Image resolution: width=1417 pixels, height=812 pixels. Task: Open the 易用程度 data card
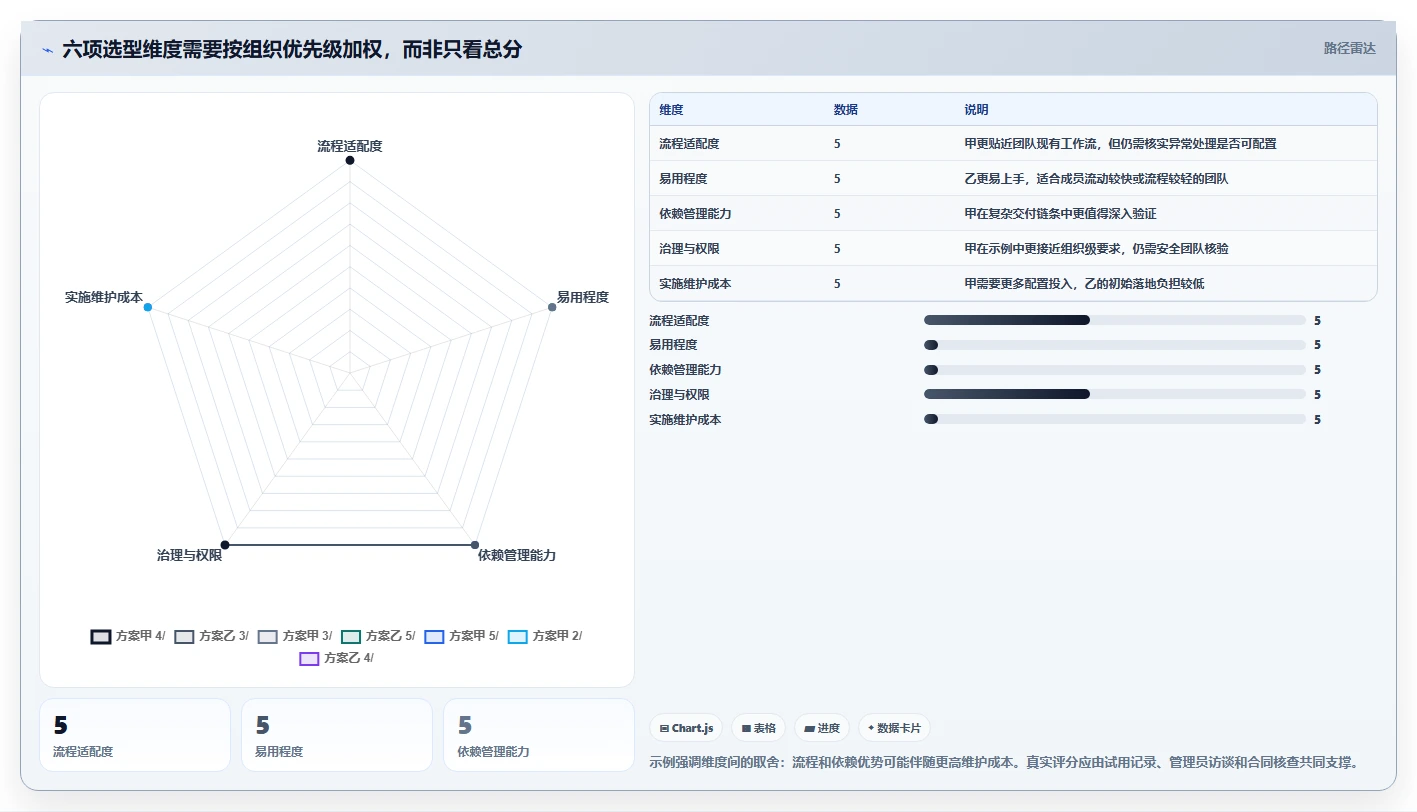click(x=337, y=735)
